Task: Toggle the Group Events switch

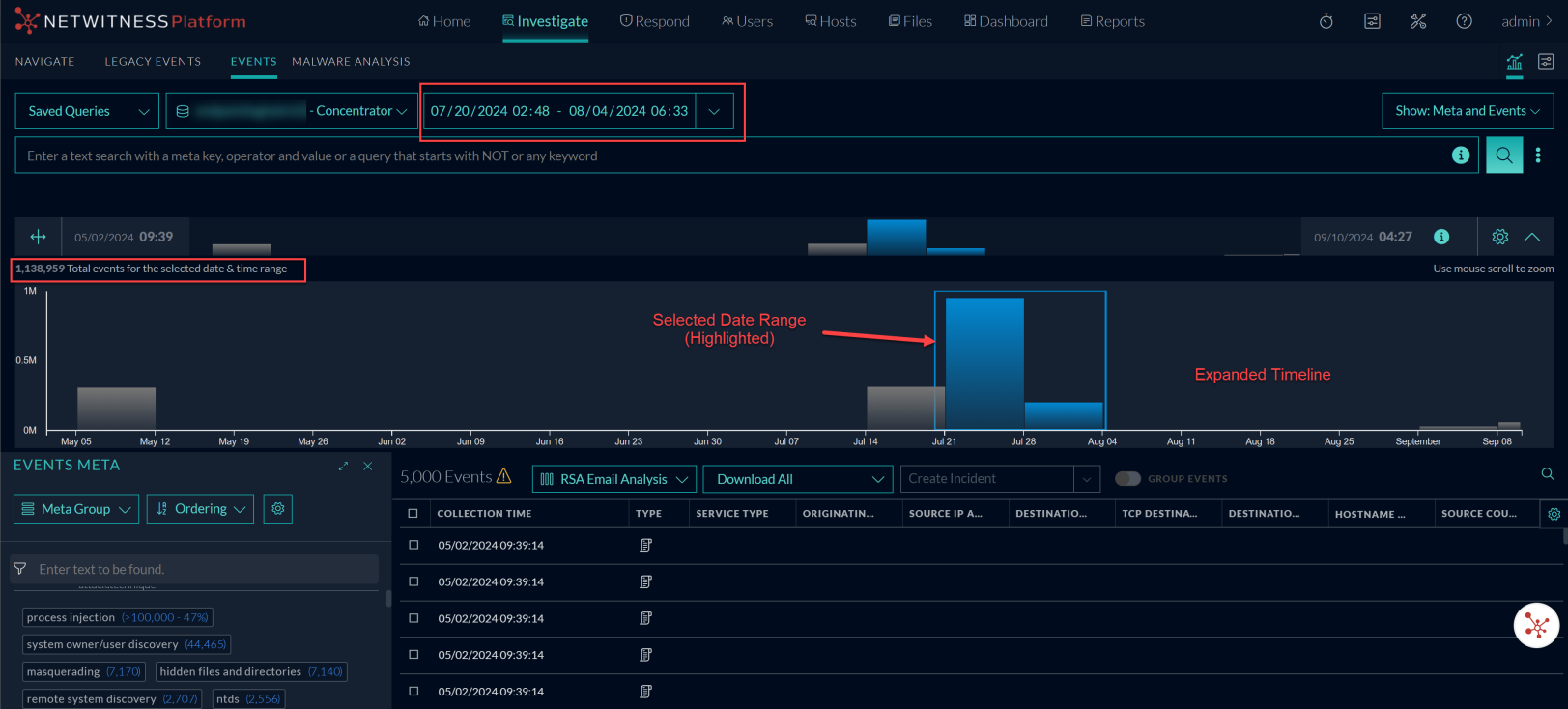Action: click(1127, 479)
